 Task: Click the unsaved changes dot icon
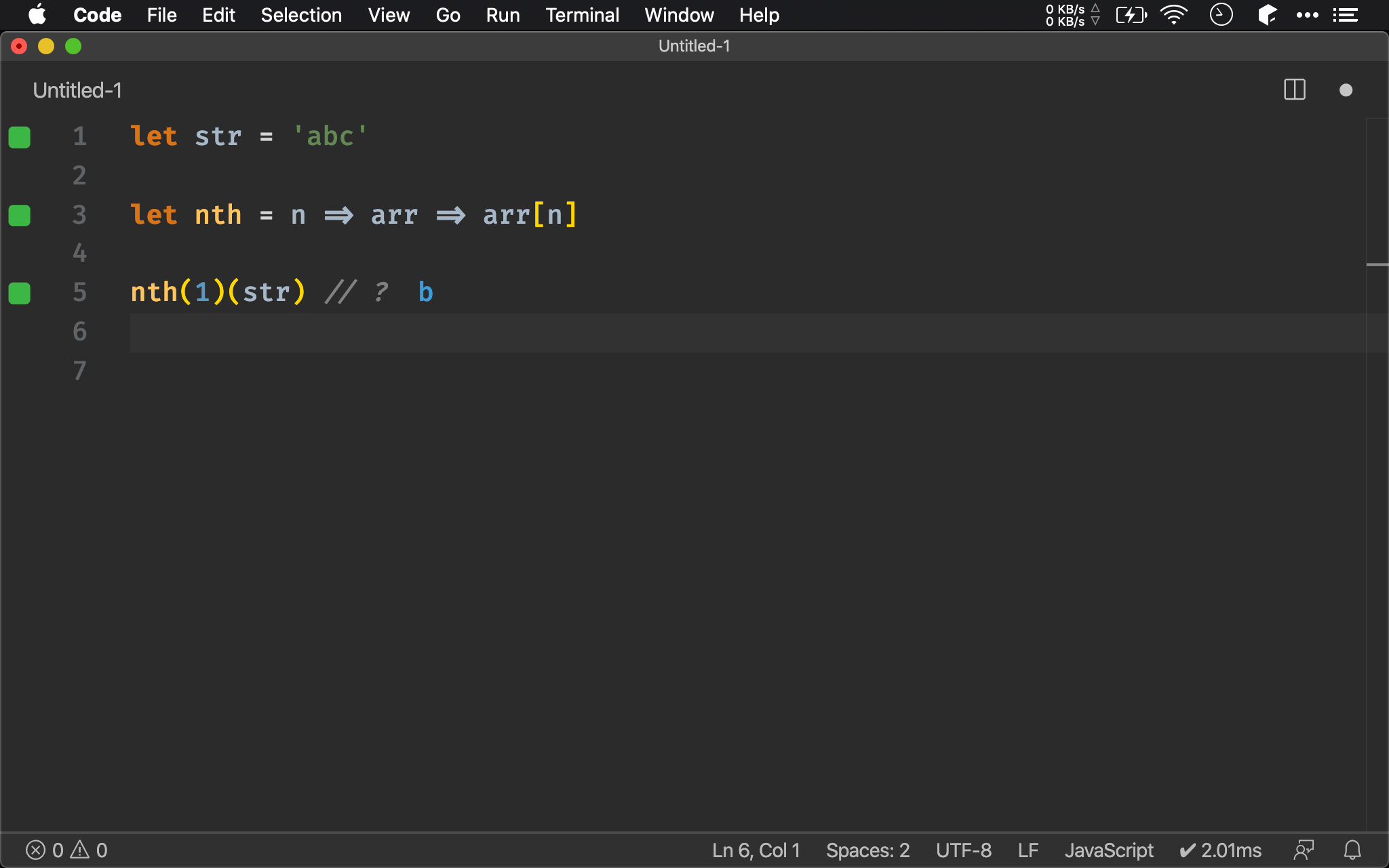[x=1346, y=90]
